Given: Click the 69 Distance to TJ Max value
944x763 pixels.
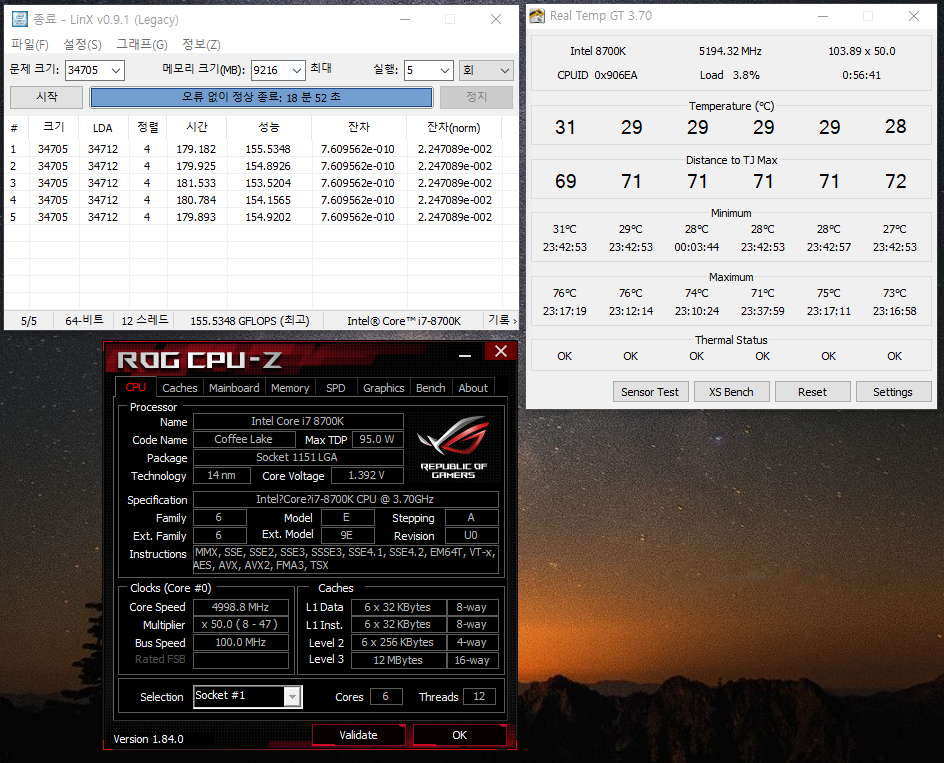Looking at the screenshot, I should [565, 181].
